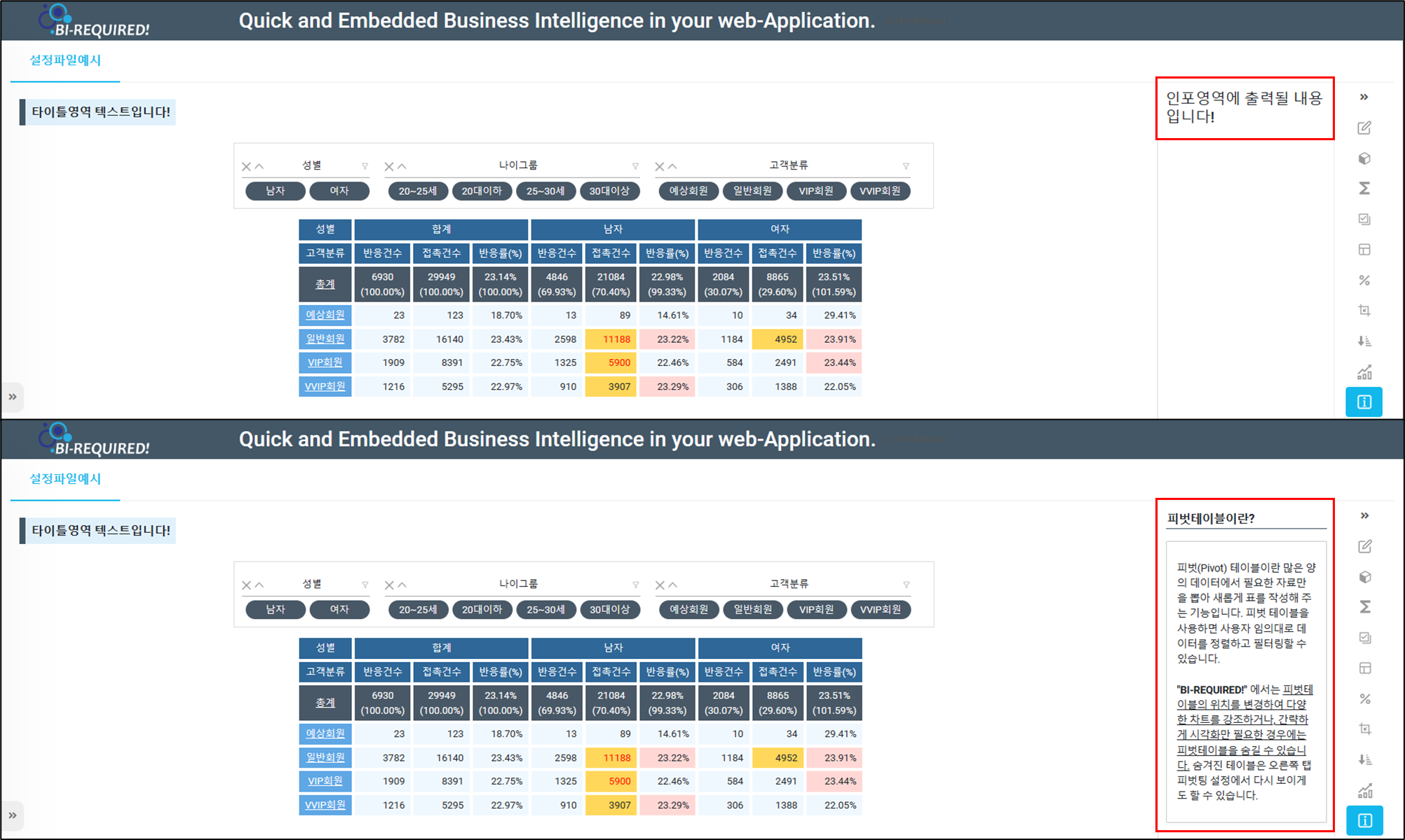Toggle the blue info icon in upper screen

pyautogui.click(x=1364, y=402)
